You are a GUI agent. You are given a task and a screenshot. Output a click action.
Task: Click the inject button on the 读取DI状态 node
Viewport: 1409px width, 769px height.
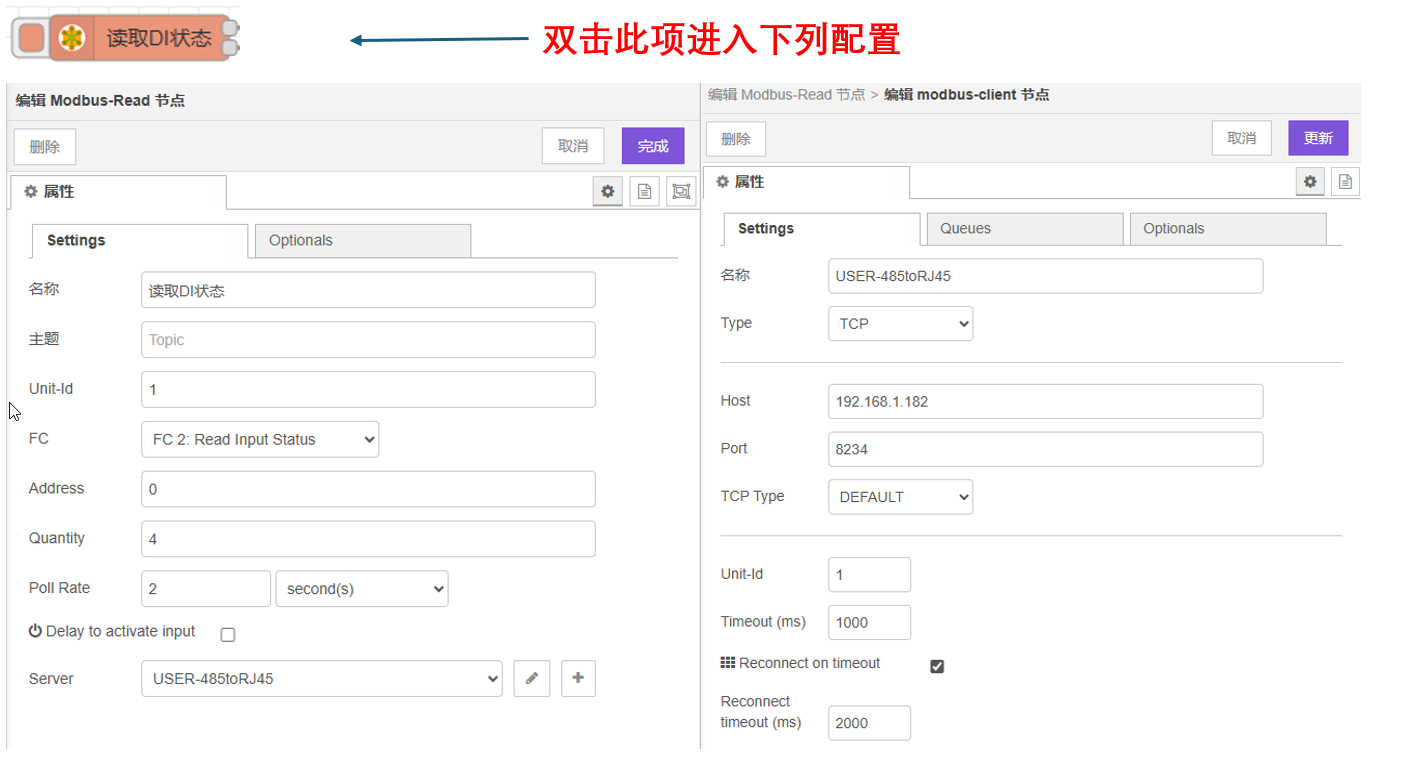tap(31, 39)
